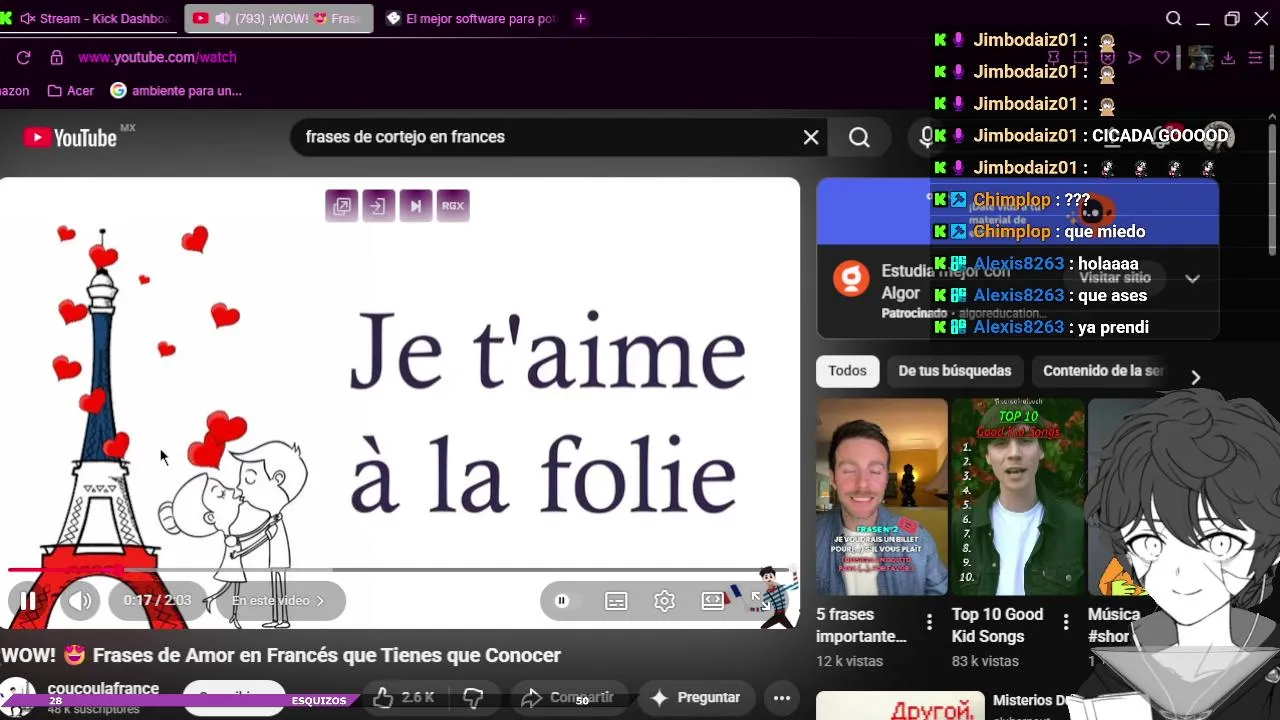Switch to theater mode icon
1280x720 pixels.
click(x=713, y=600)
